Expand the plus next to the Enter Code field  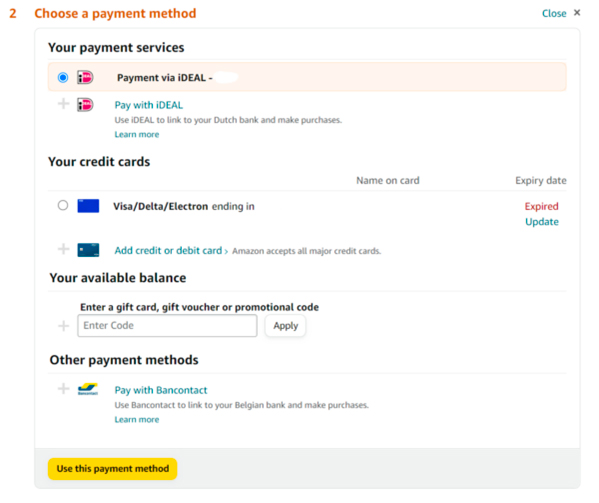(x=63, y=326)
